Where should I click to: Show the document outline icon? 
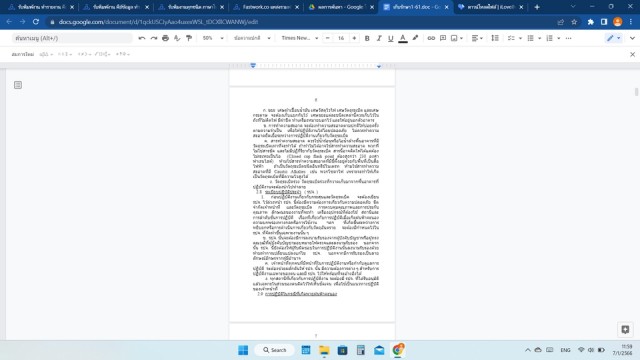(18, 85)
